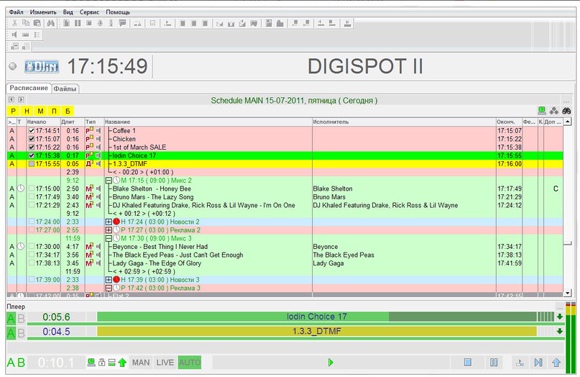Click green down arrow on 1.3.3_DTMF player
Screen dimensions: 580x377
pos(560,331)
